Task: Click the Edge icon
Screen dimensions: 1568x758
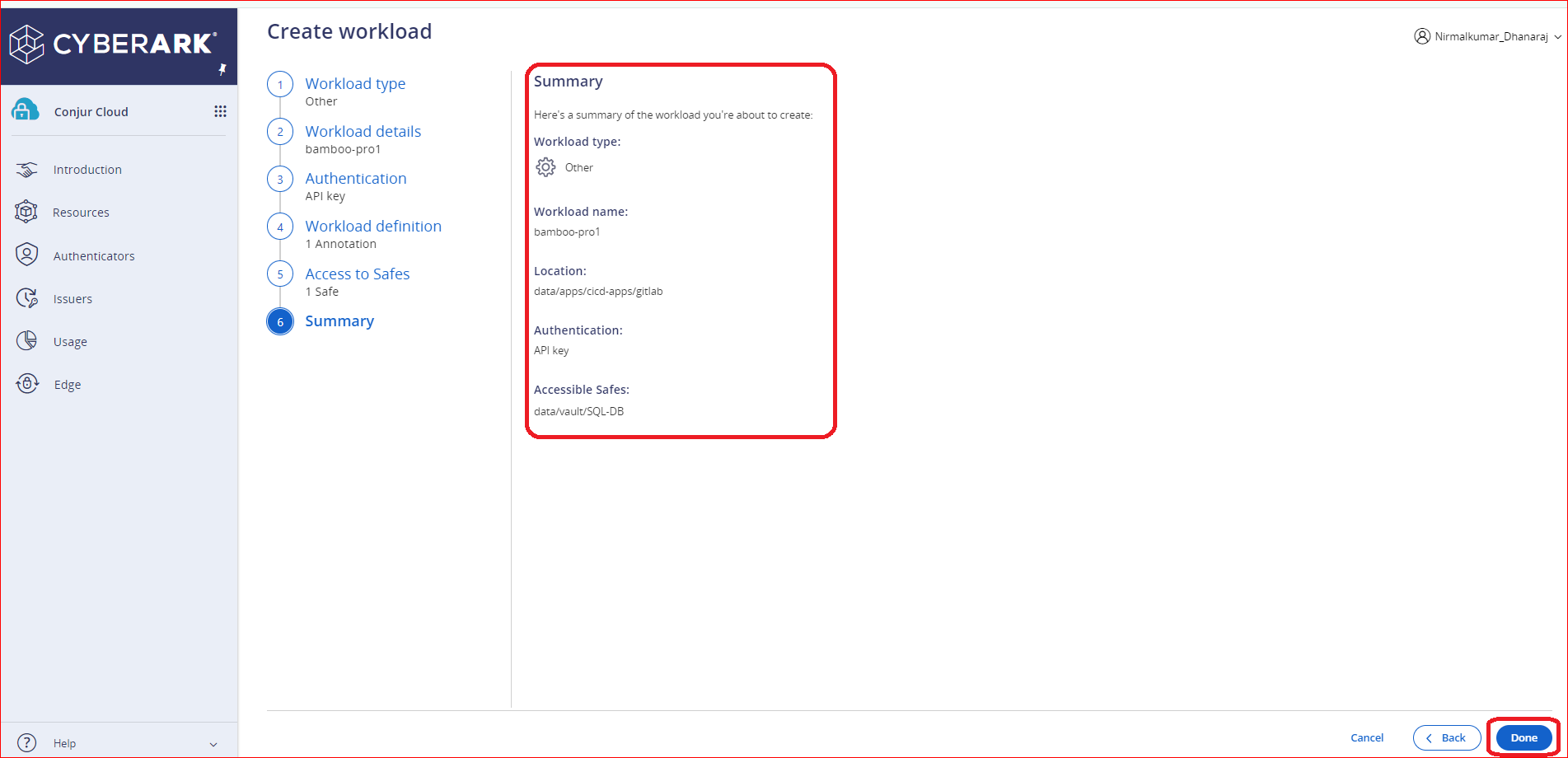Action: (27, 384)
